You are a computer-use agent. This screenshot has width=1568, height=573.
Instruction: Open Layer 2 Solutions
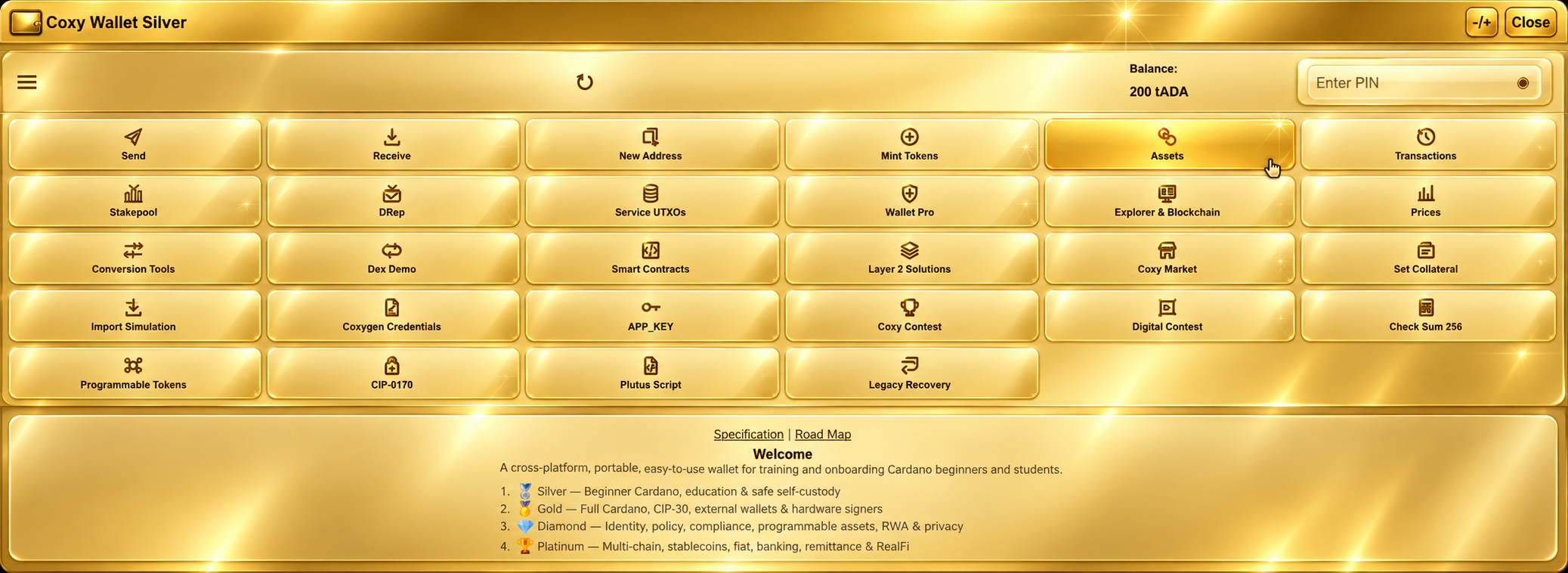(x=911, y=259)
